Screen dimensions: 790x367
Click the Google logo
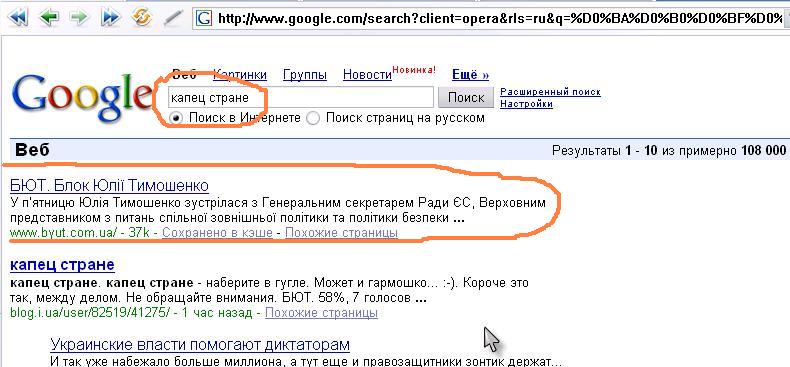pyautogui.click(x=81, y=97)
